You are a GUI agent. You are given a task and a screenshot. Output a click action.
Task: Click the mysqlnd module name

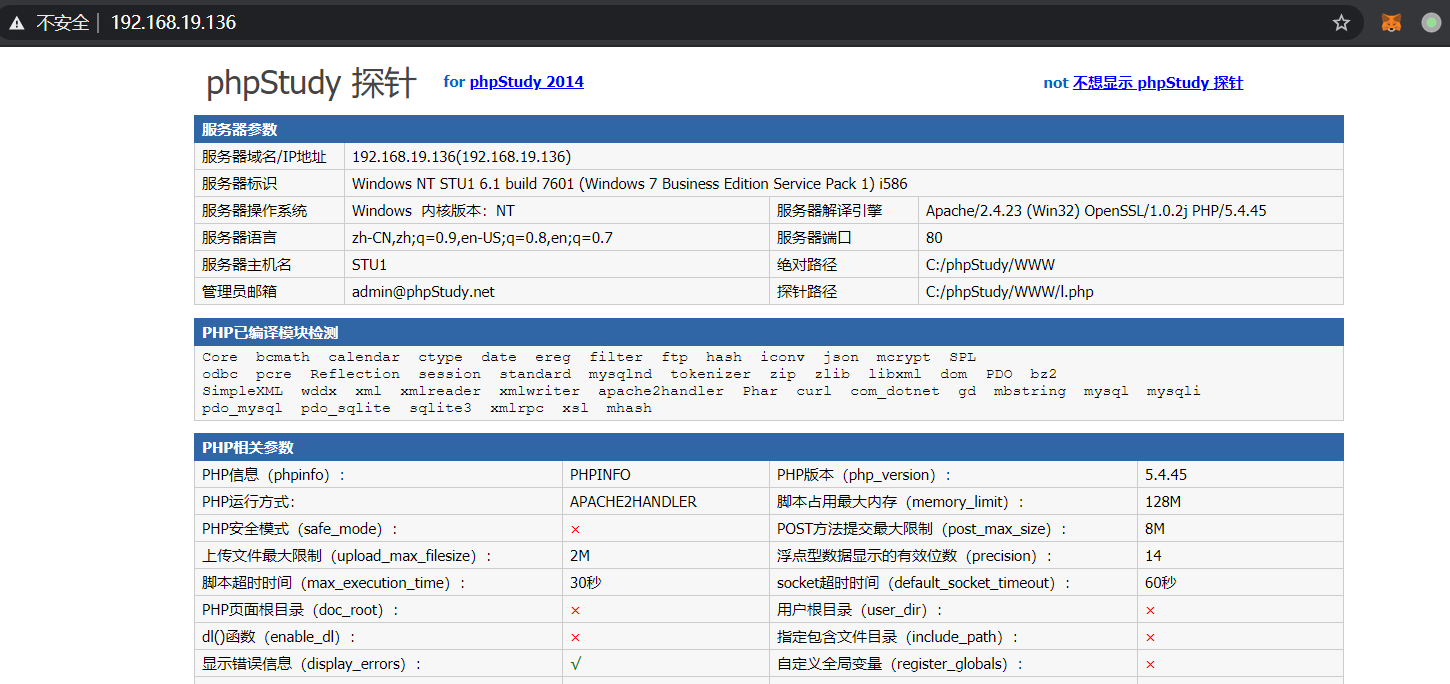[620, 374]
